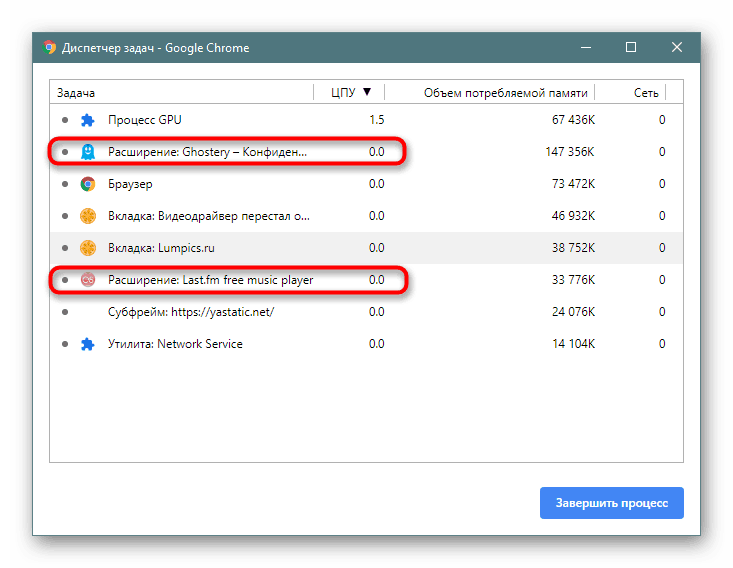Select the Утилита: Network Service row

tap(175, 344)
